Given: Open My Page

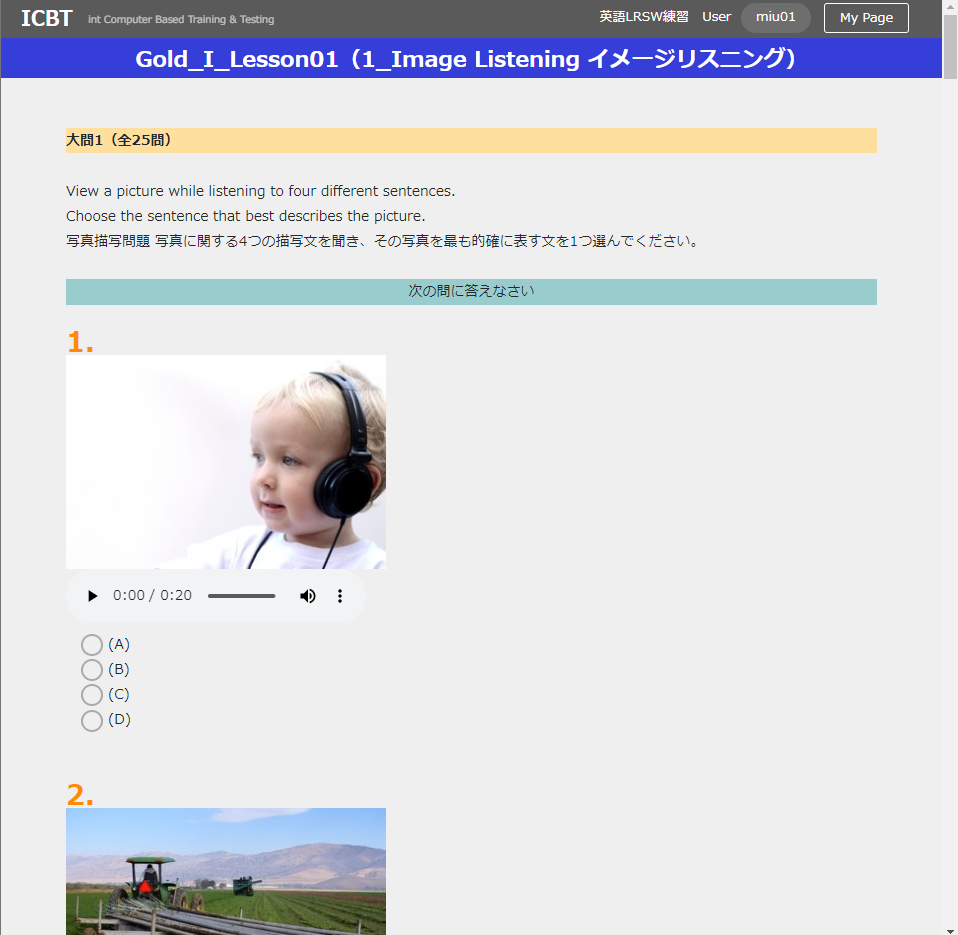Looking at the screenshot, I should (865, 18).
